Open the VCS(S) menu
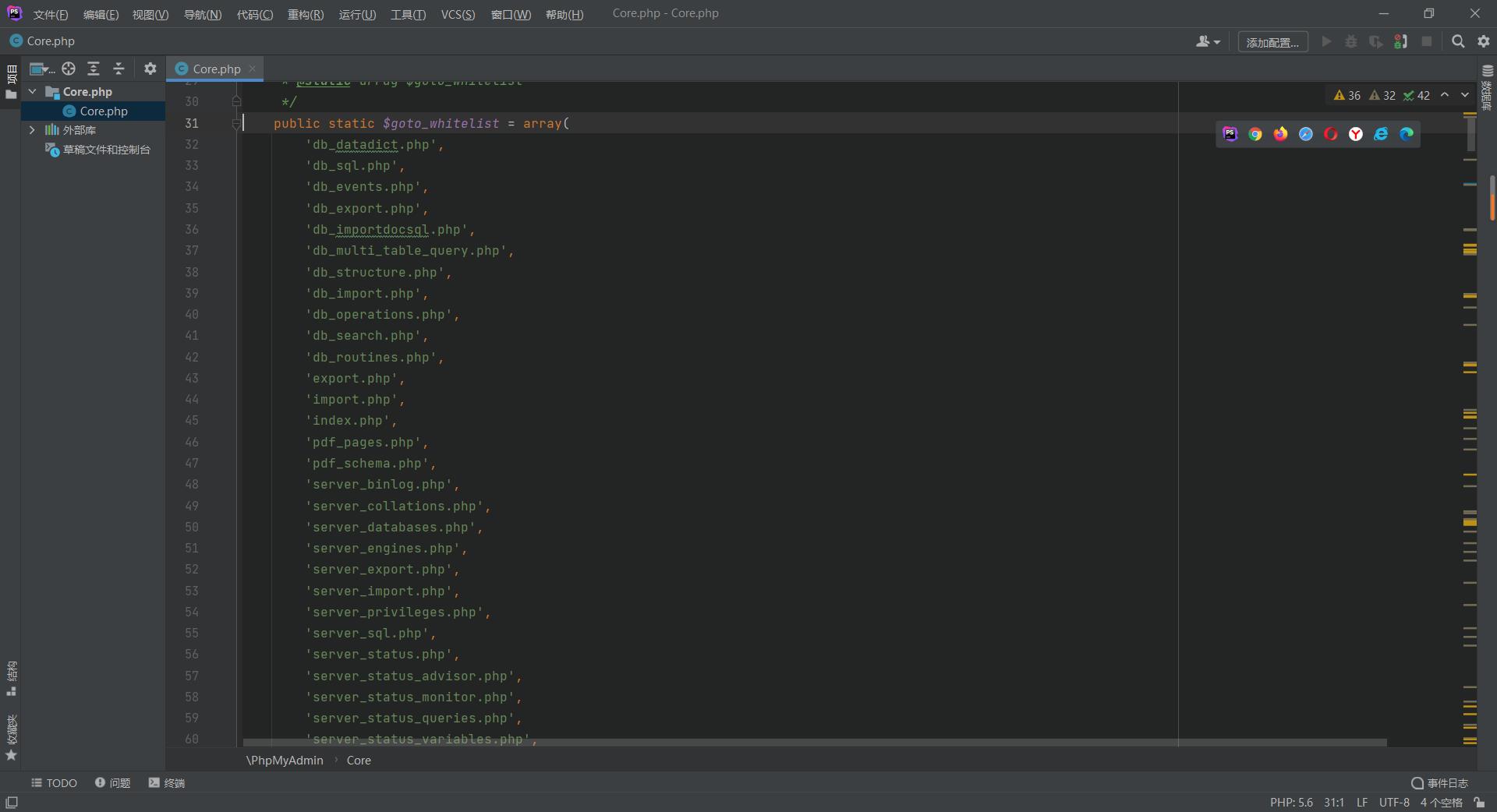This screenshot has width=1497, height=812. [458, 15]
